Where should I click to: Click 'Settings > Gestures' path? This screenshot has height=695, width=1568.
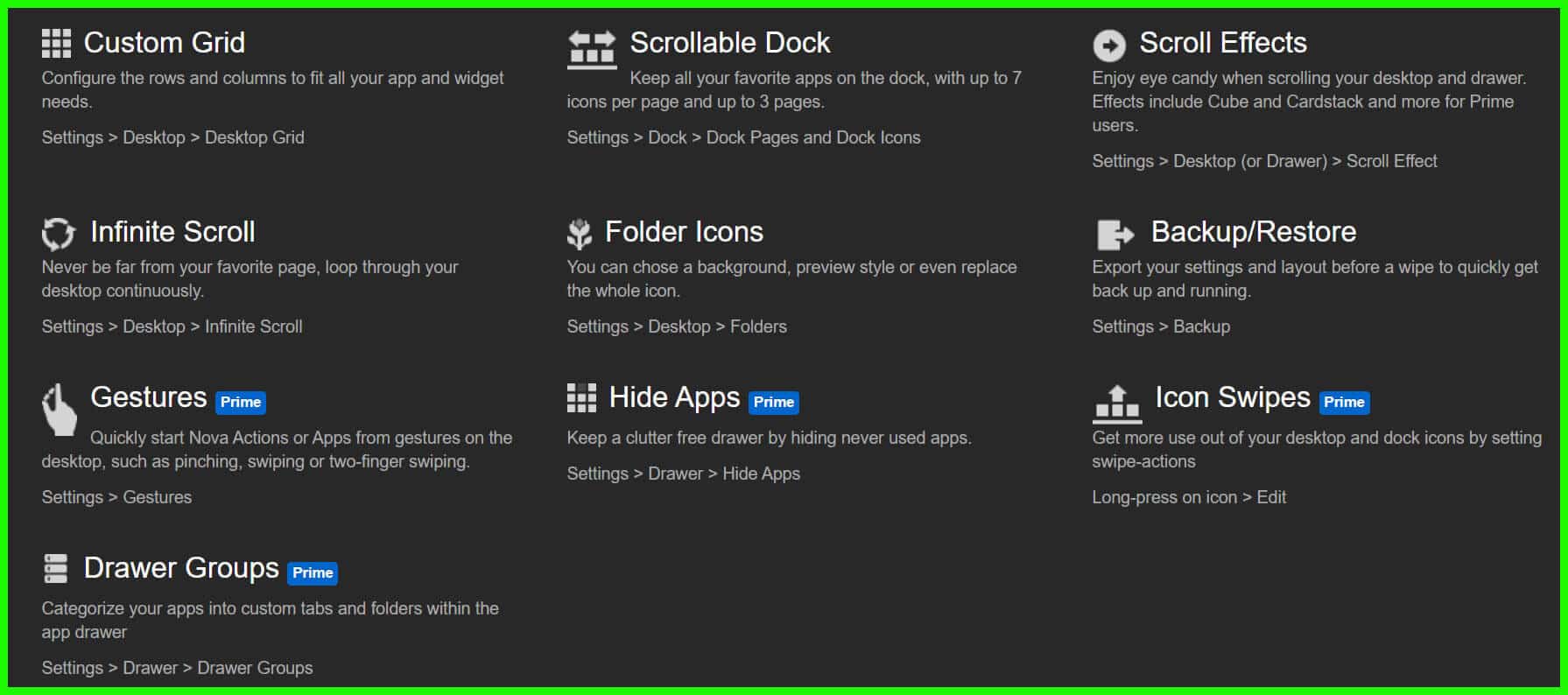coord(116,497)
